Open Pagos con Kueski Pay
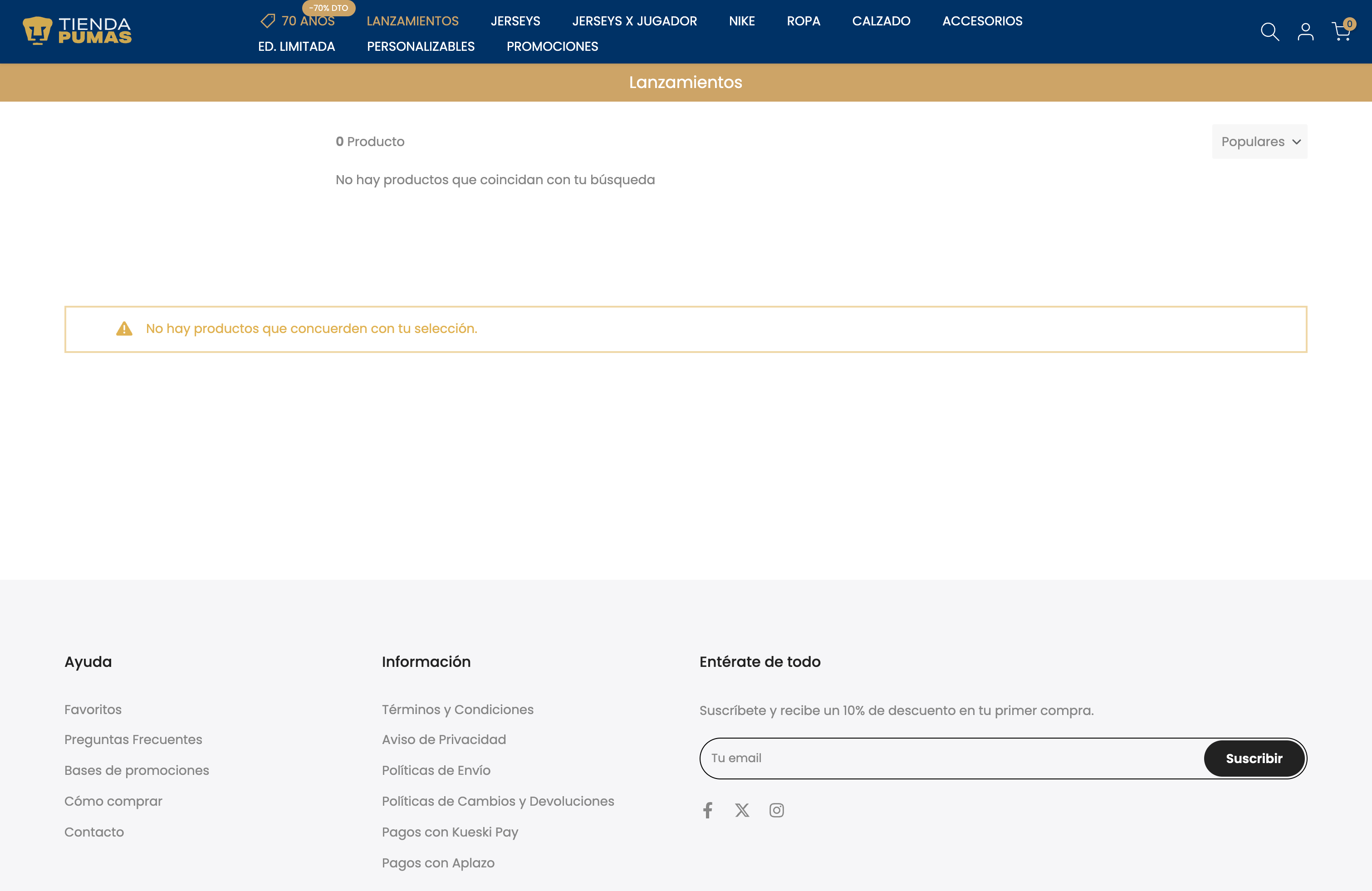The height and width of the screenshot is (891, 1372). [450, 832]
